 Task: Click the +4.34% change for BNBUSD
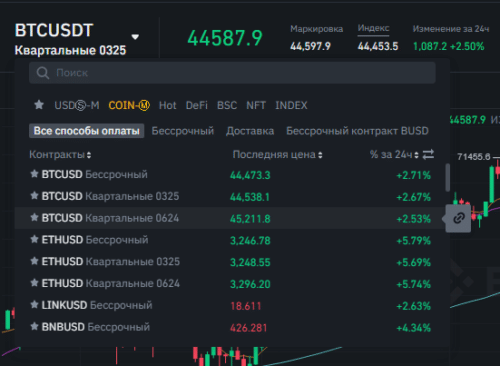(x=413, y=328)
